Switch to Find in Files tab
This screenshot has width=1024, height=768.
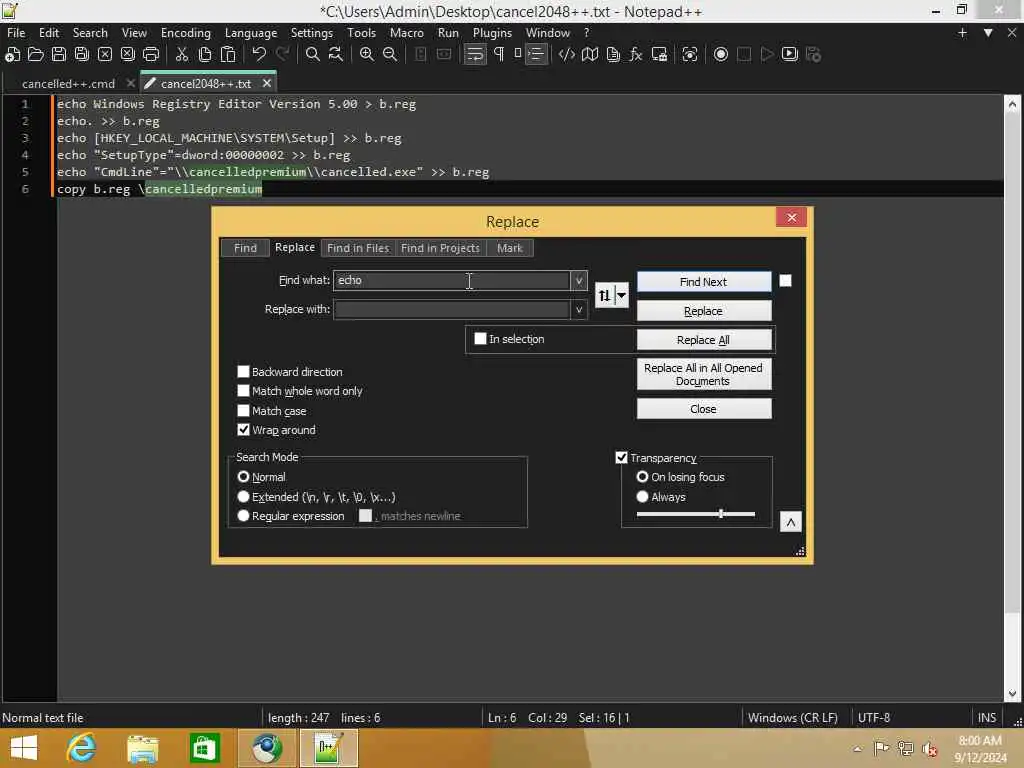point(358,248)
